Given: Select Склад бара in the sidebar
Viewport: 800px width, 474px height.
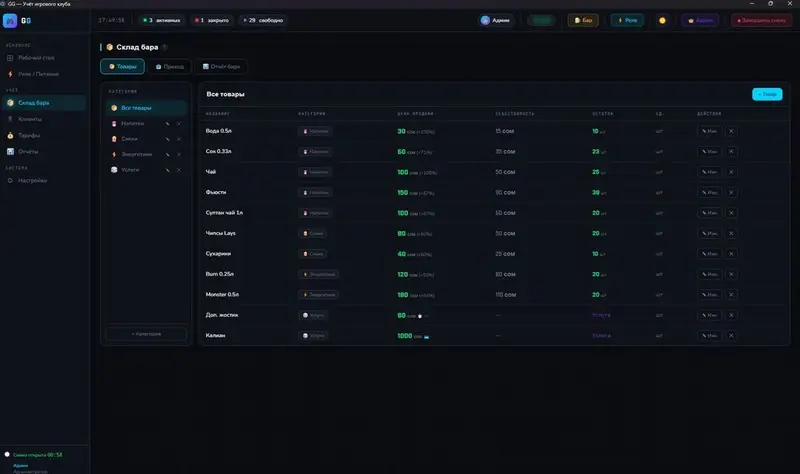Looking at the screenshot, I should (43, 103).
